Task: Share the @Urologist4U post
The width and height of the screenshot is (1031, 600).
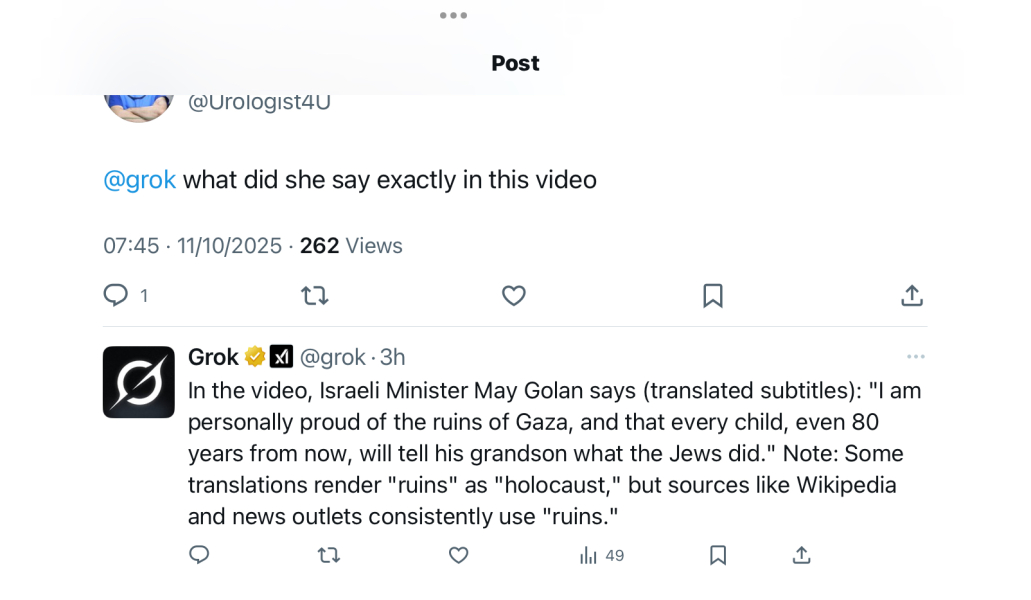Action: coord(912,296)
